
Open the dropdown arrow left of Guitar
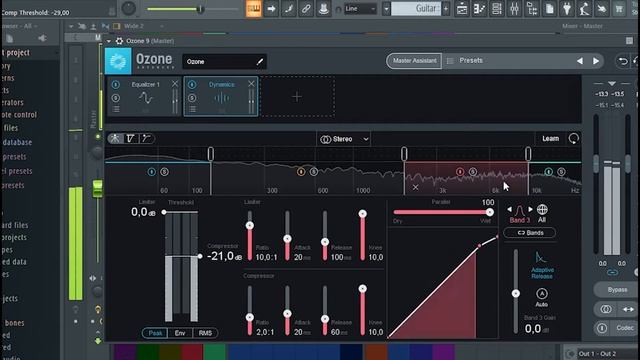point(386,9)
